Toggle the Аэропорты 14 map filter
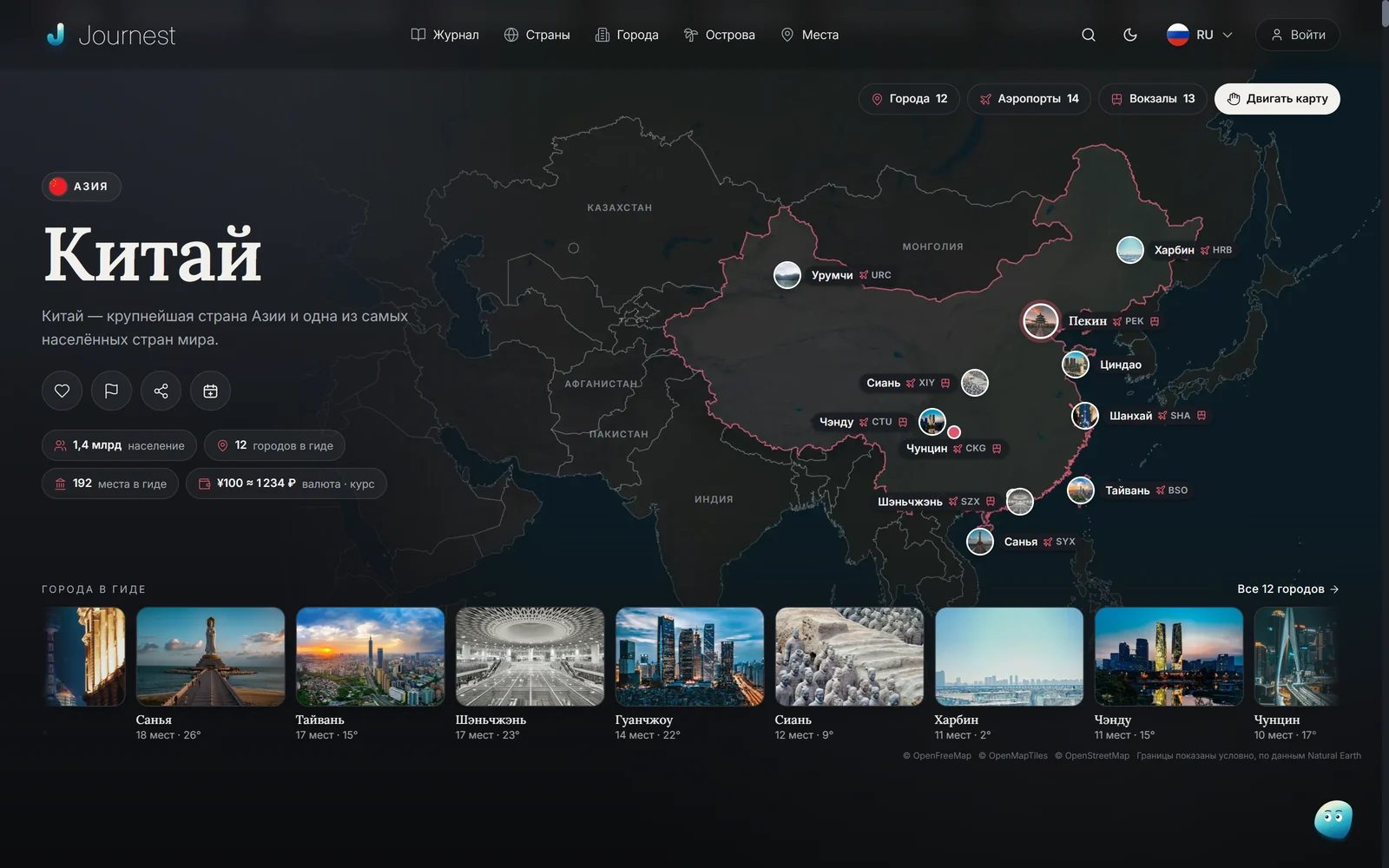 click(x=1029, y=99)
